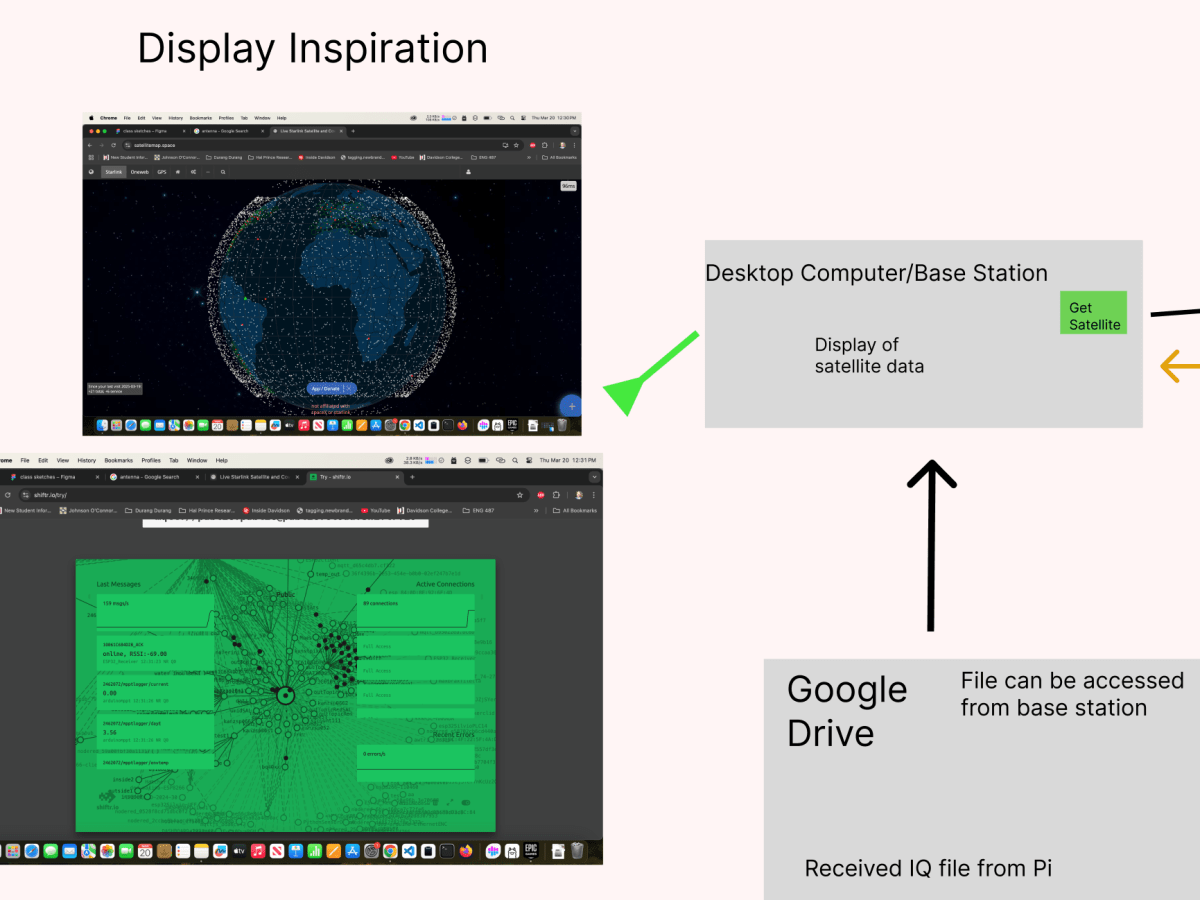Click the App / Donate pill button
The image size is (1200, 900).
(331, 389)
